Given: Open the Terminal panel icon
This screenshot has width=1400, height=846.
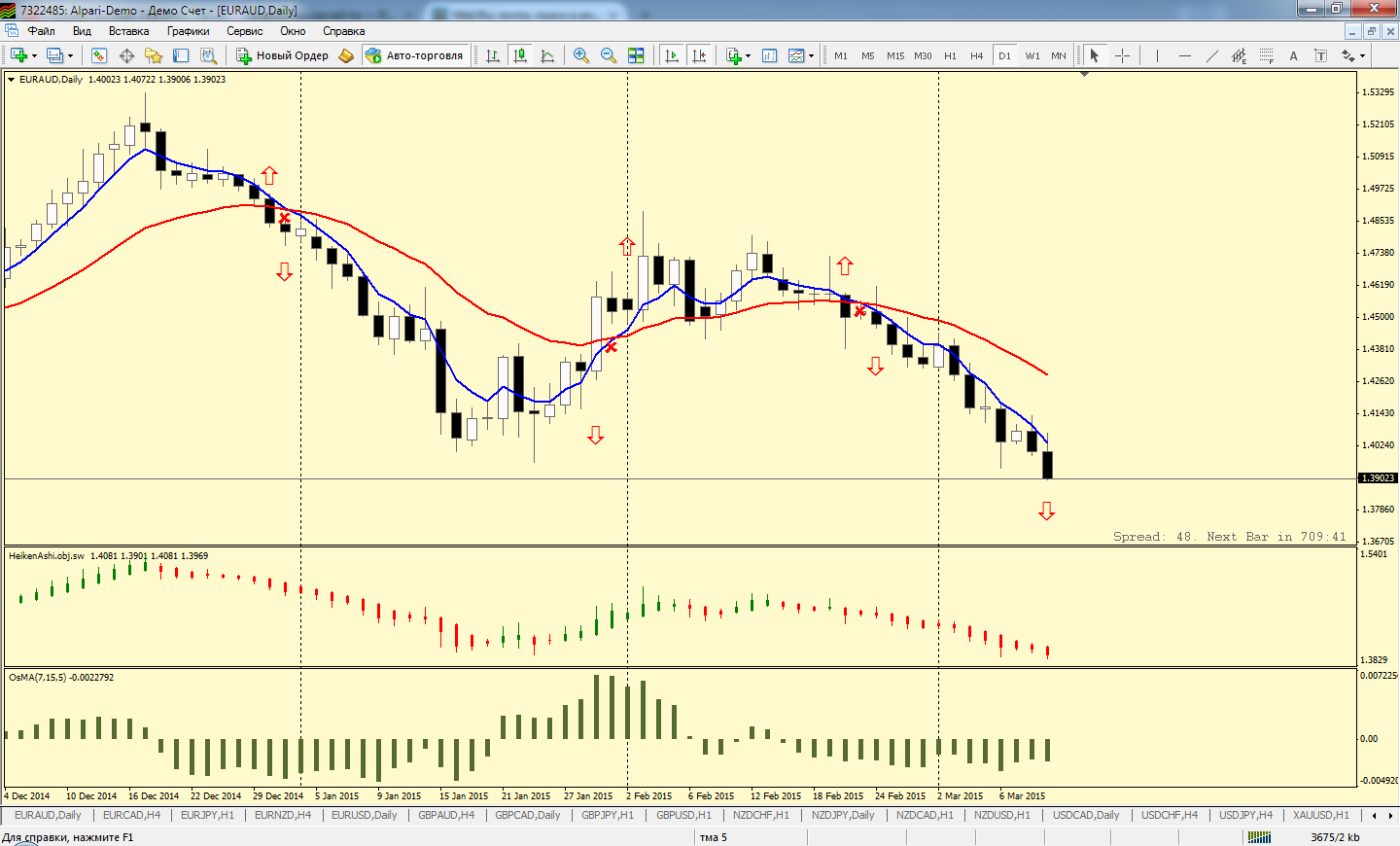Looking at the screenshot, I should tap(181, 55).
